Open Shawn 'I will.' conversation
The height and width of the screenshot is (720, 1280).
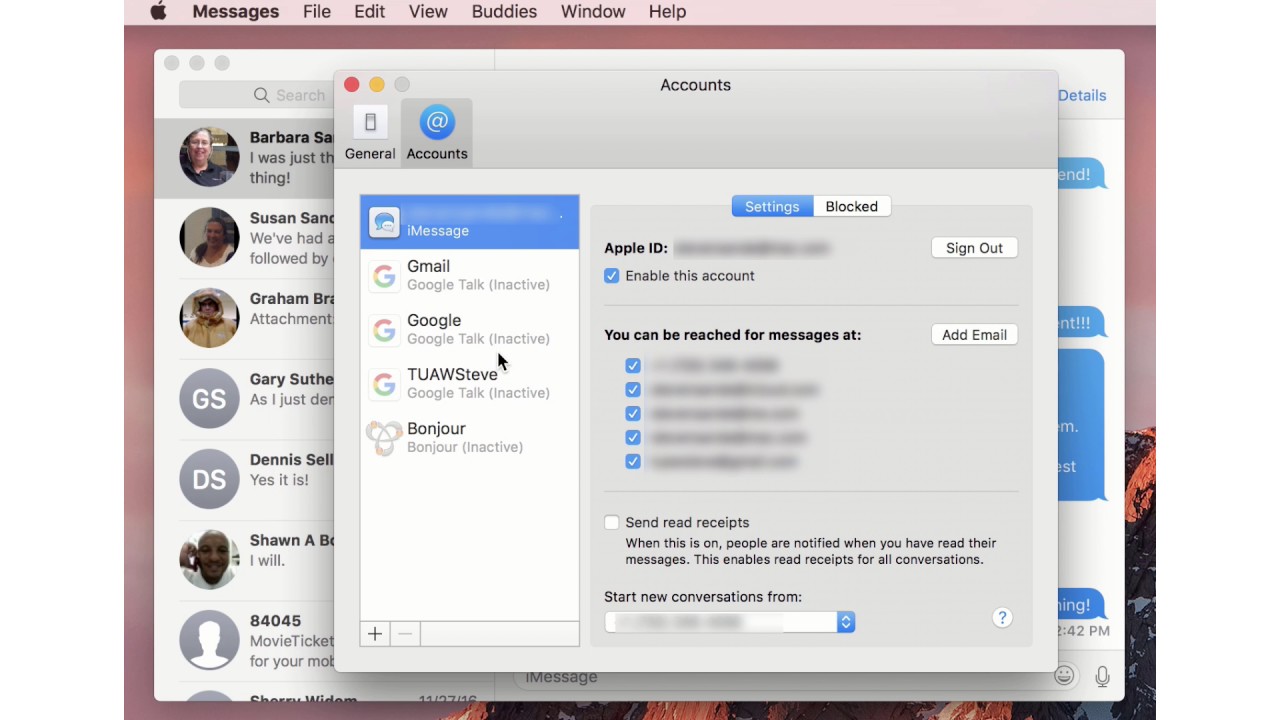[292, 550]
